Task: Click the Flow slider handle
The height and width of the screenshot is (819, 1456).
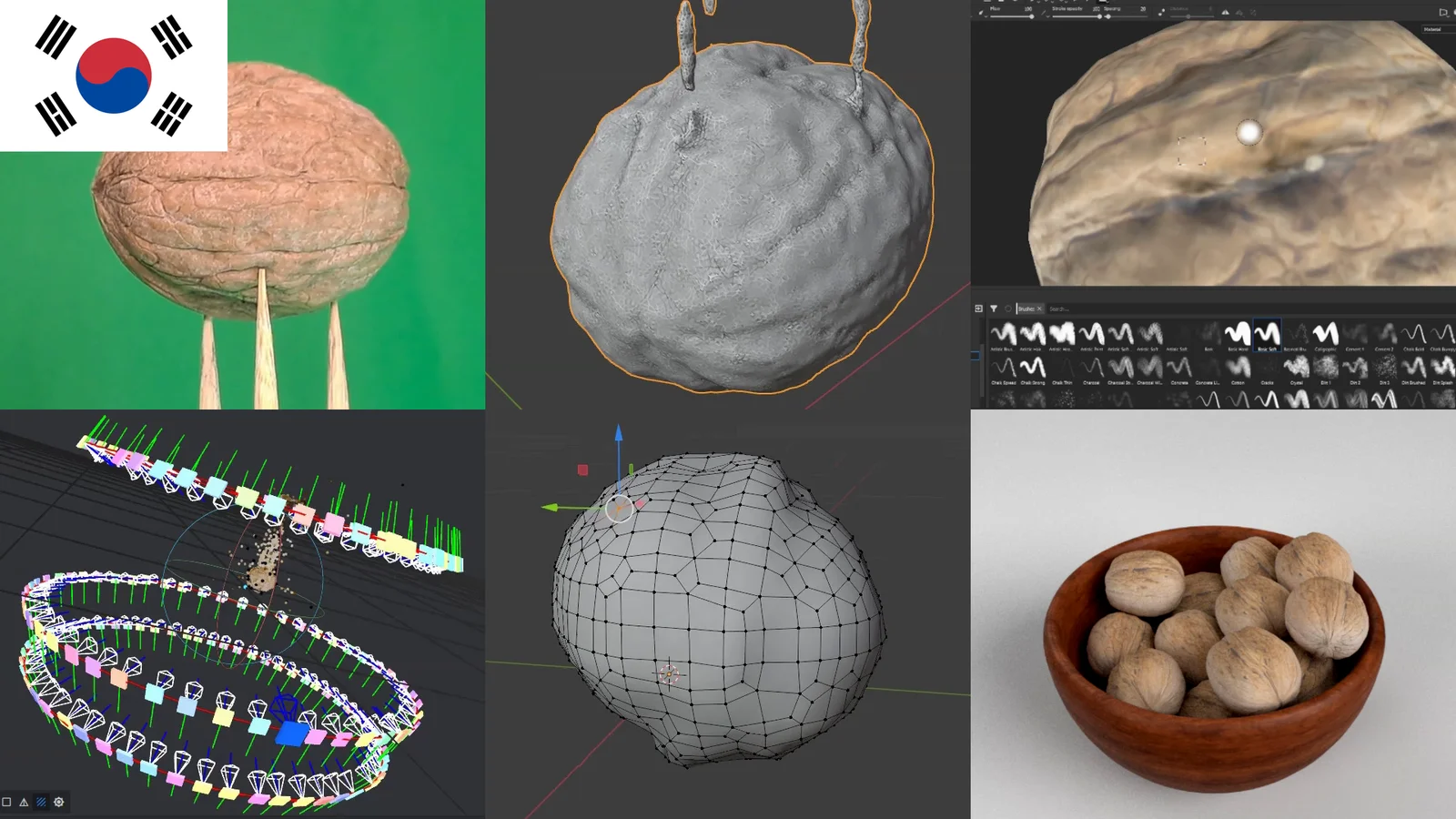Action: click(x=1030, y=16)
